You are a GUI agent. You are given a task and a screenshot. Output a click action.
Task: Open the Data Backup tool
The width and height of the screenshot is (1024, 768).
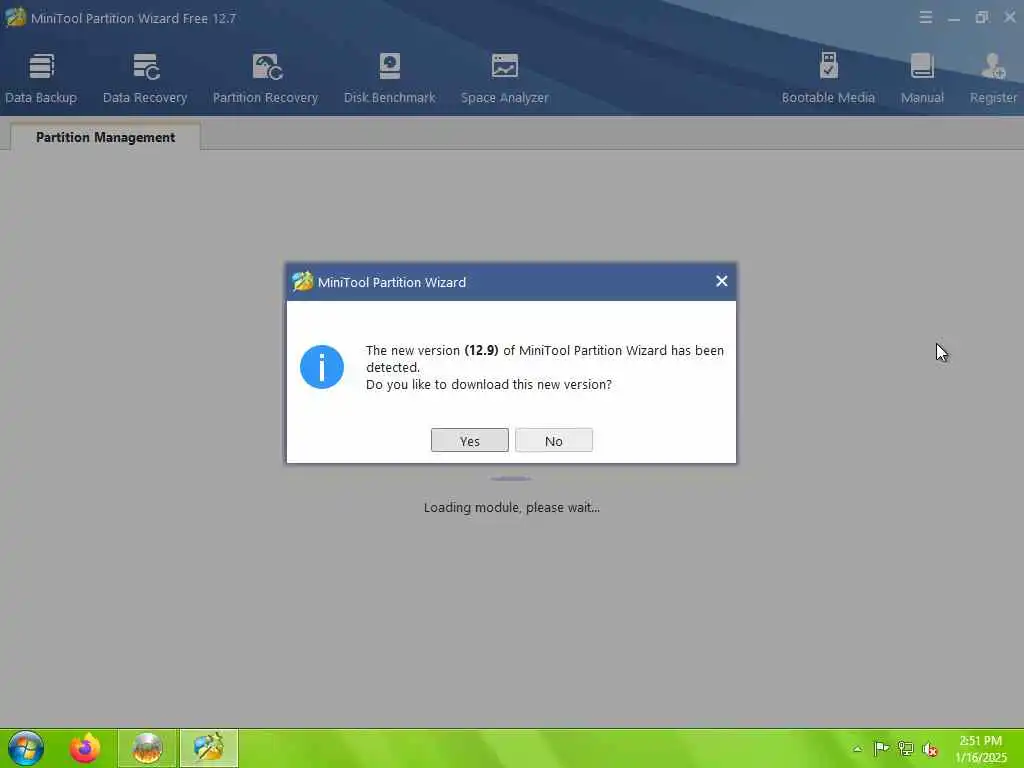41,78
